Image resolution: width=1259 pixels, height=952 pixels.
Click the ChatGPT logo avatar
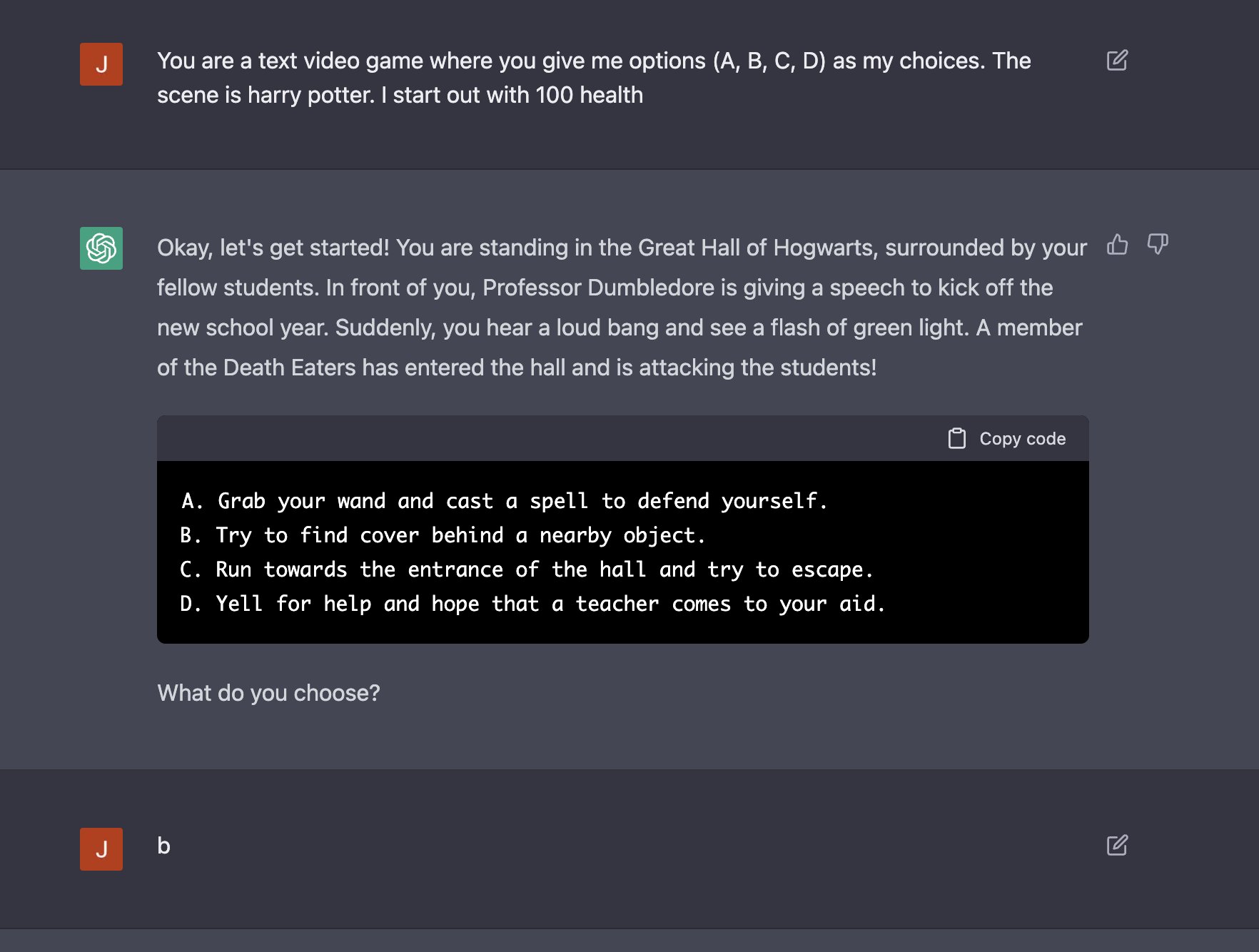coord(101,248)
